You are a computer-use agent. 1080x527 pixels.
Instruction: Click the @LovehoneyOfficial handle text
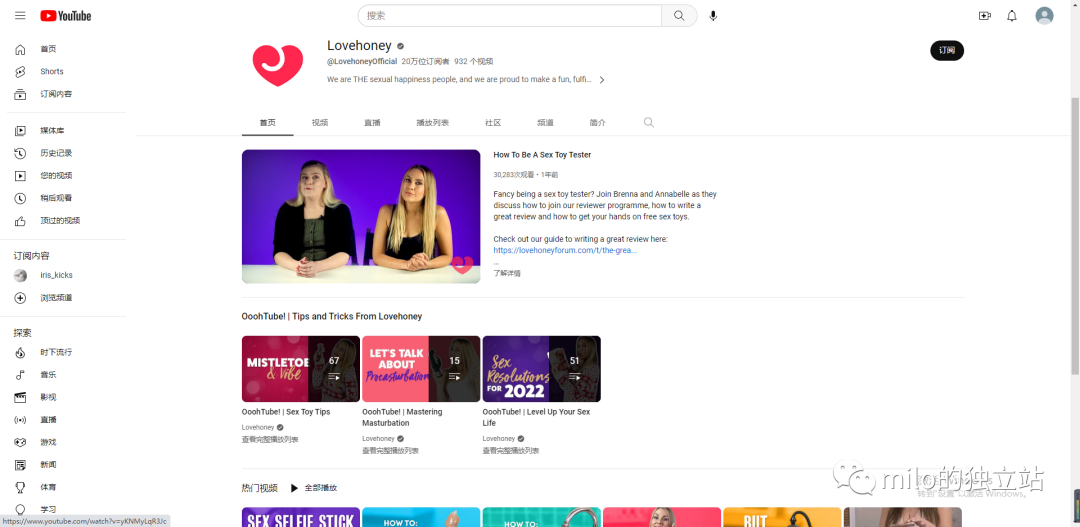(x=362, y=61)
